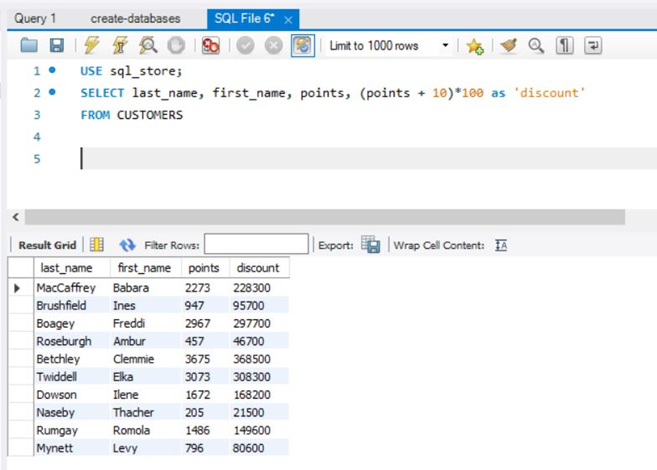Click the Filter Rows input field

256,244
